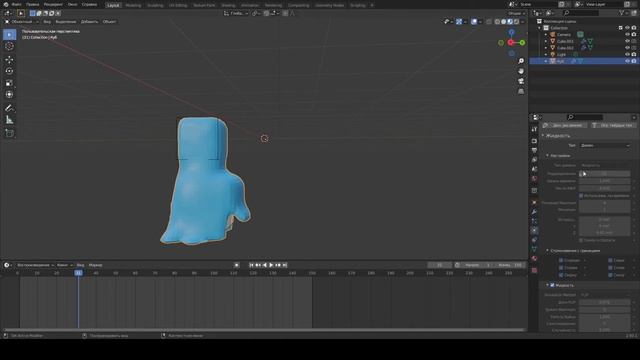Click the Blender logo menu icon
The height and width of the screenshot is (360, 640).
coord(6,4)
